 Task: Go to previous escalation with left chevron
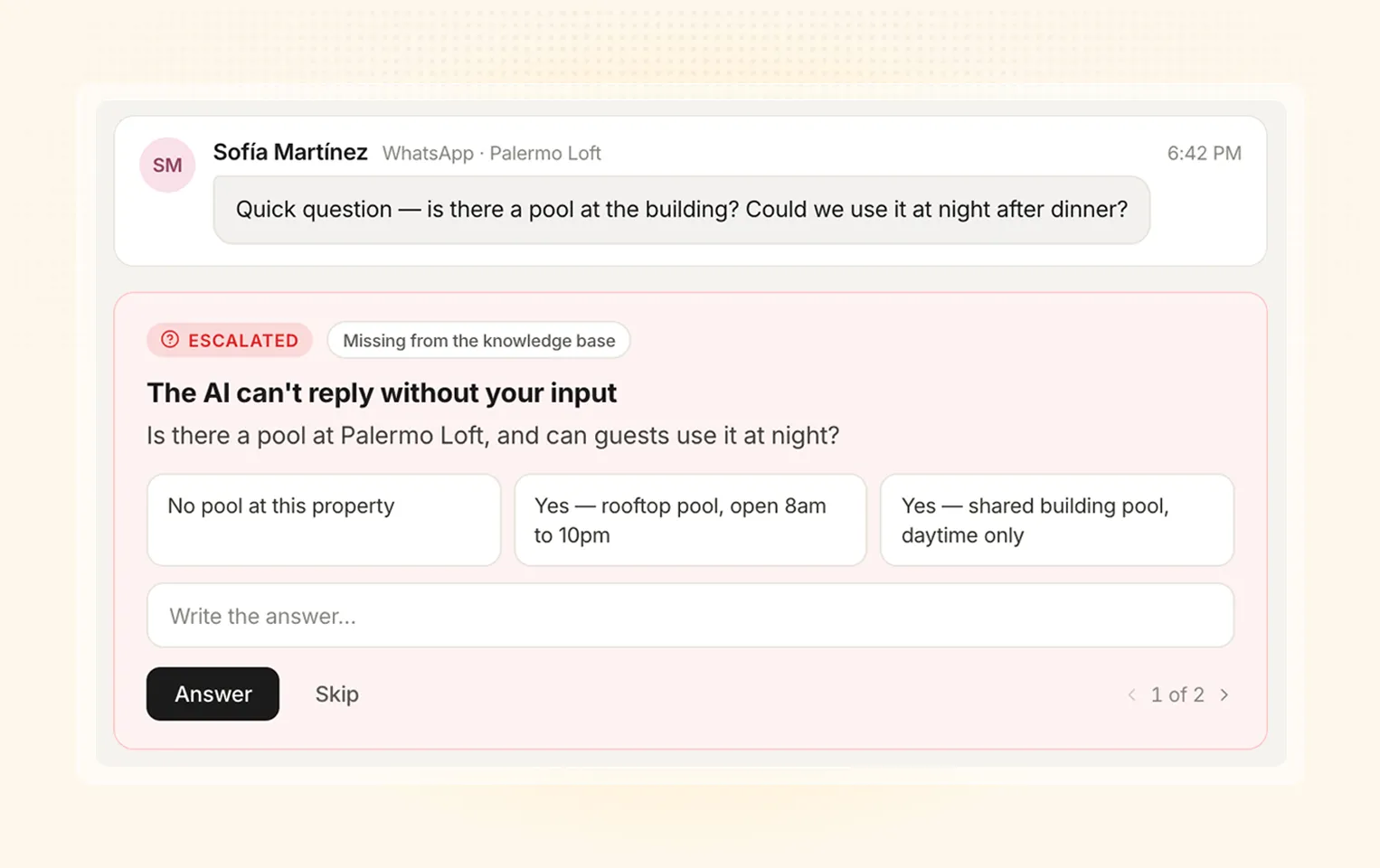pos(1131,694)
